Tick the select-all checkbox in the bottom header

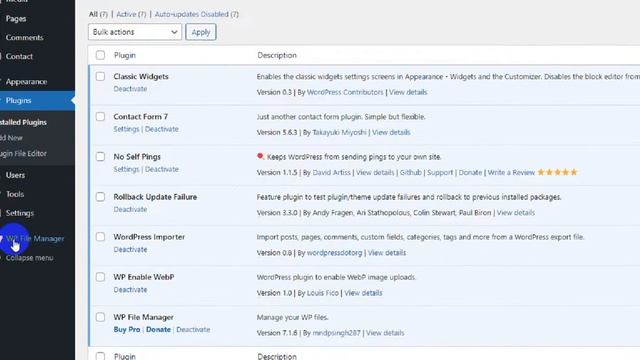point(100,356)
